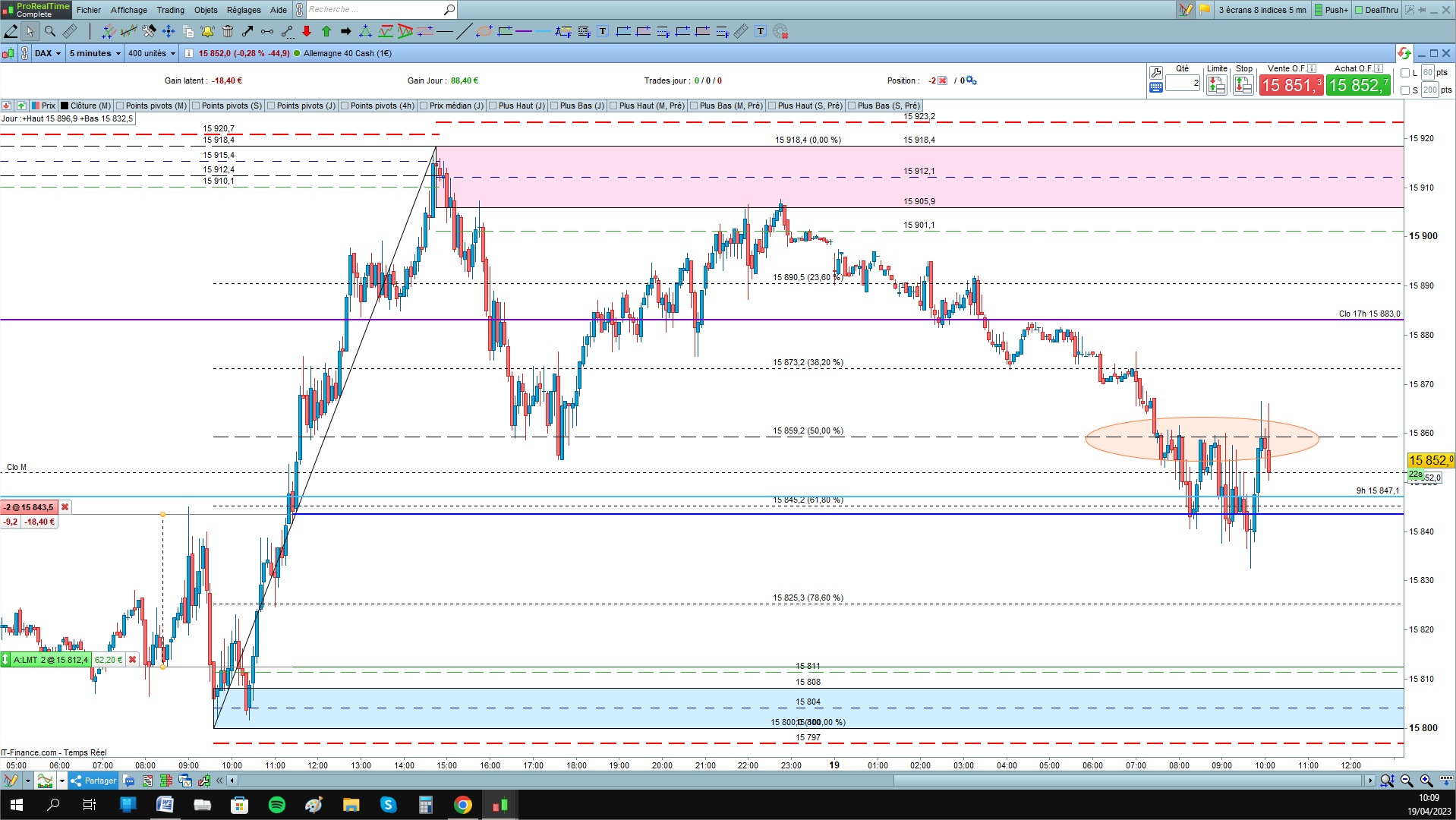
Task: Open the 3 écrans 8 indices layout
Action: click(1262, 10)
